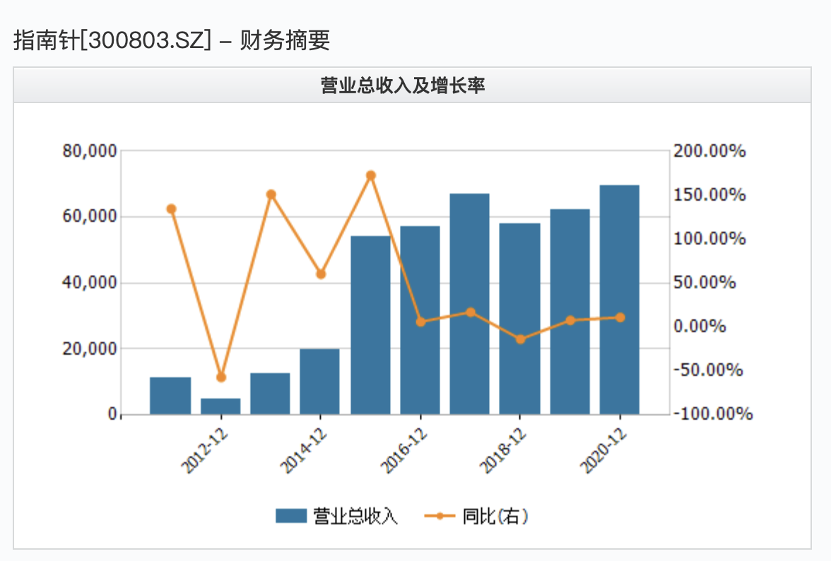This screenshot has height=562, width=832.
Task: Click the 2016-12 revenue bar
Action: click(x=420, y=320)
